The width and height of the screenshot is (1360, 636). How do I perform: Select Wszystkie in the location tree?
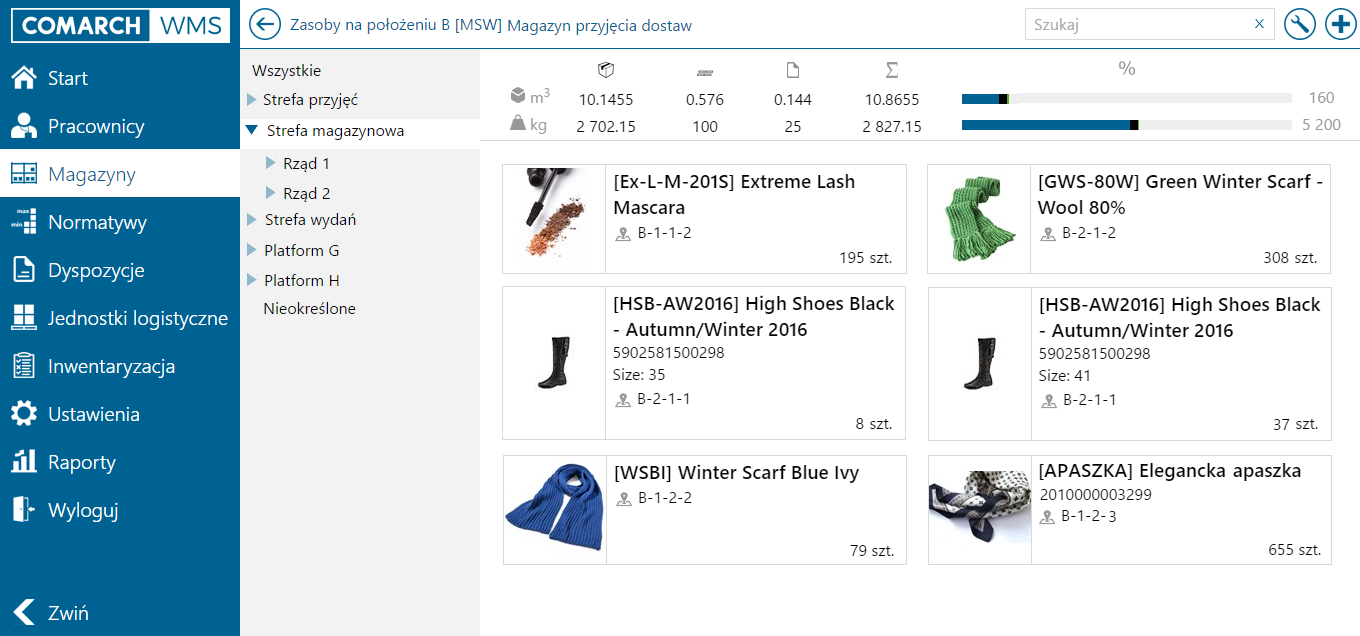coord(286,71)
